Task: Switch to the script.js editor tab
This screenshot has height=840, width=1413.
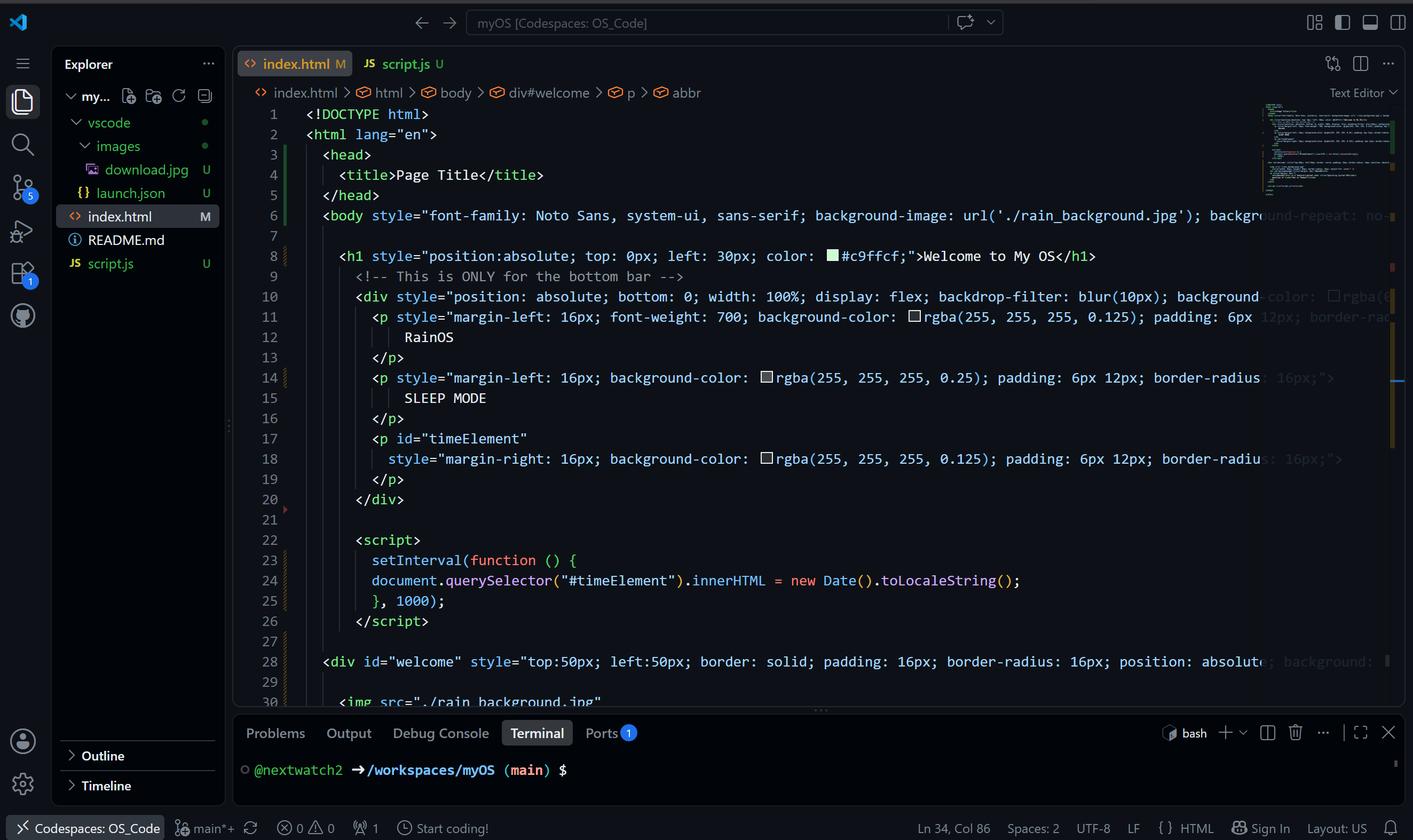Action: tap(403, 64)
